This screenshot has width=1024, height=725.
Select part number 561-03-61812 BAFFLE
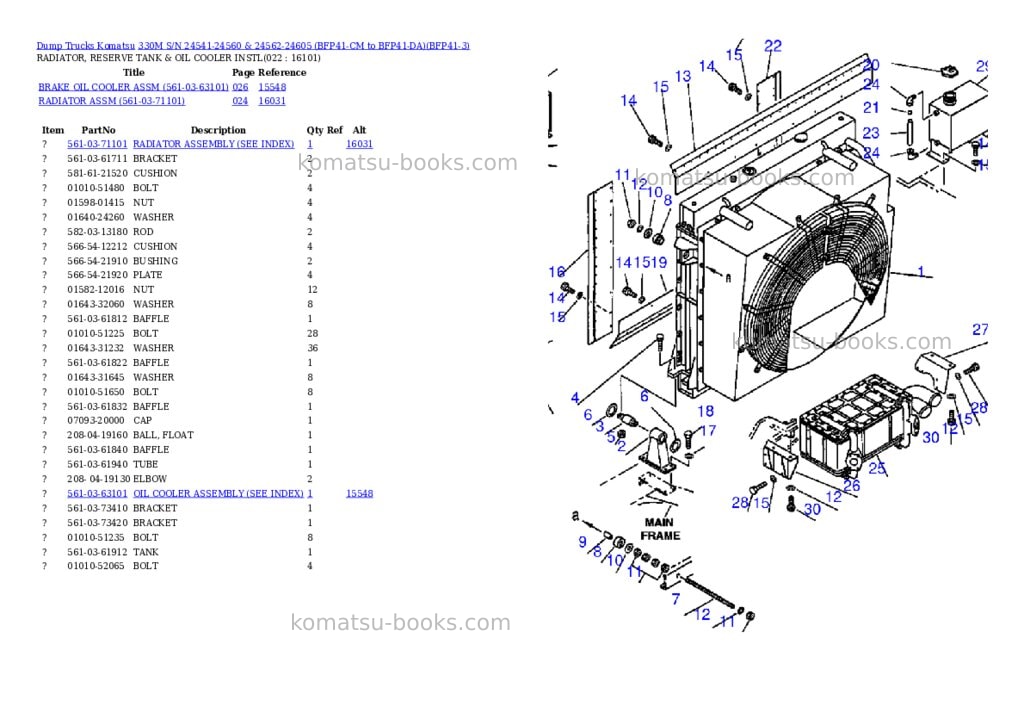pyautogui.click(x=97, y=319)
